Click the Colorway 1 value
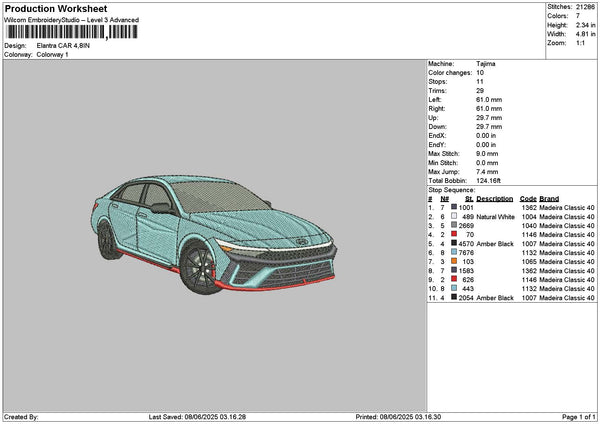Image resolution: width=600 pixels, height=424 pixels. pyautogui.click(x=52, y=54)
